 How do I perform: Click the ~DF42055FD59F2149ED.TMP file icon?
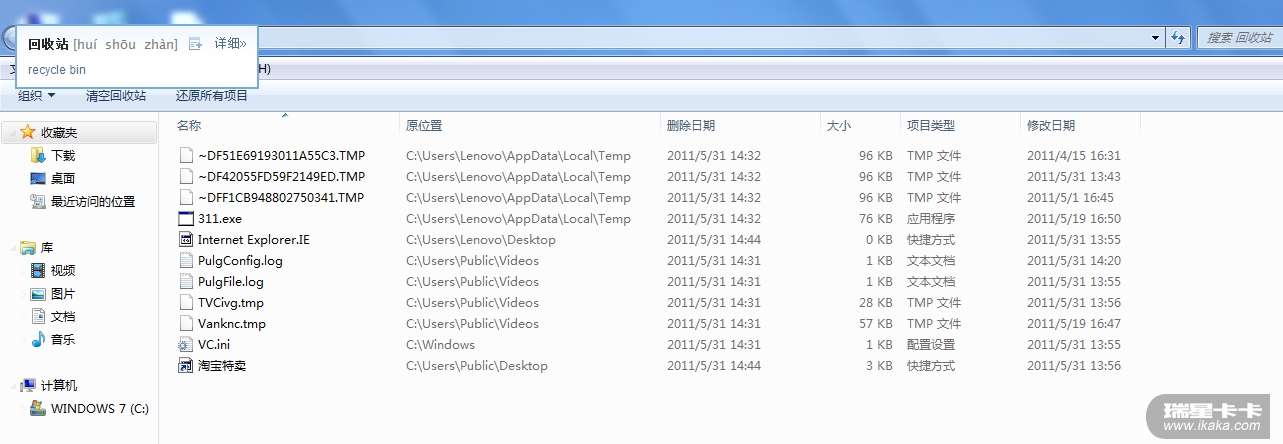185,177
